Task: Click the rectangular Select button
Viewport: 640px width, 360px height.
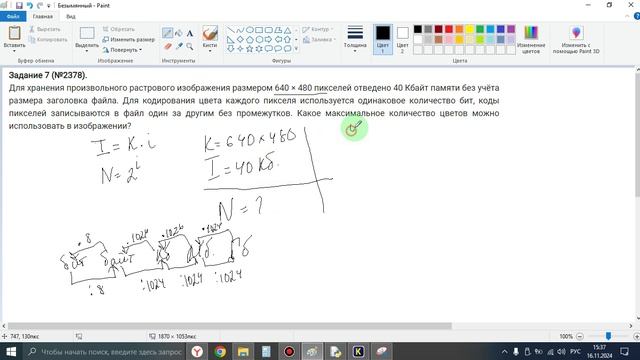Action: click(87, 34)
